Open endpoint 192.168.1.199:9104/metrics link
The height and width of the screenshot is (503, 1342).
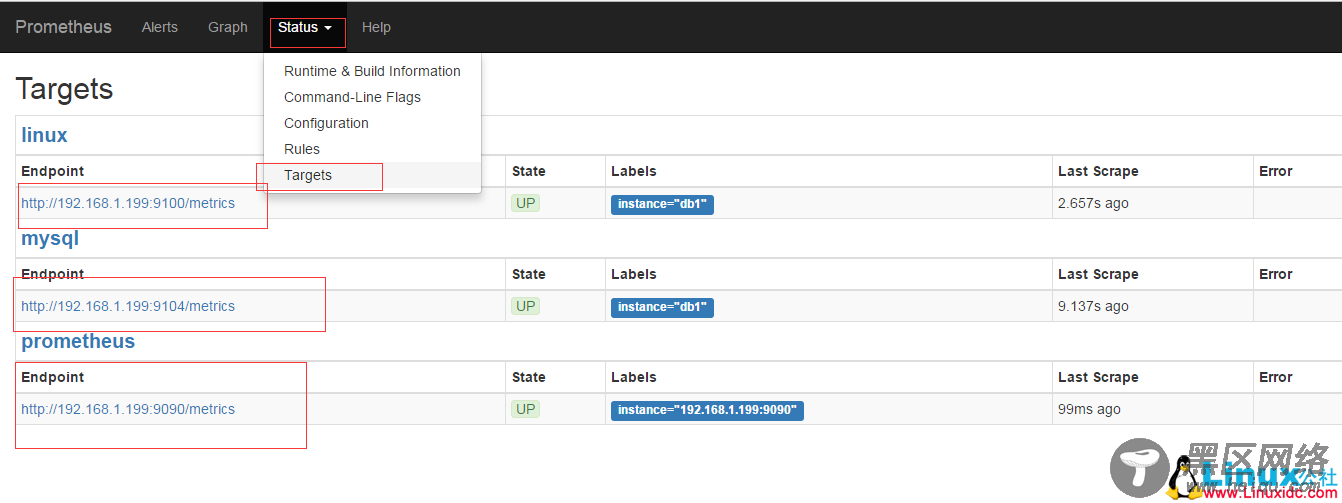[128, 306]
